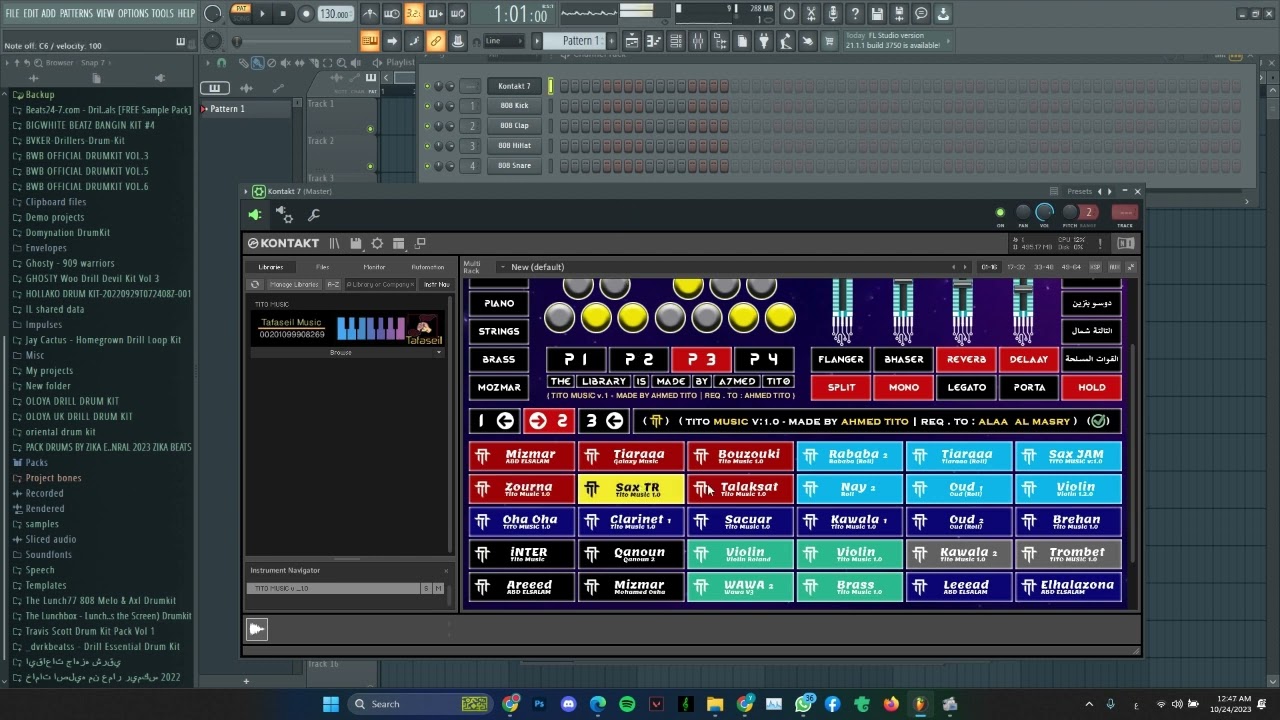1280x720 pixels.
Task: Click the undo history icon
Action: pos(789,14)
